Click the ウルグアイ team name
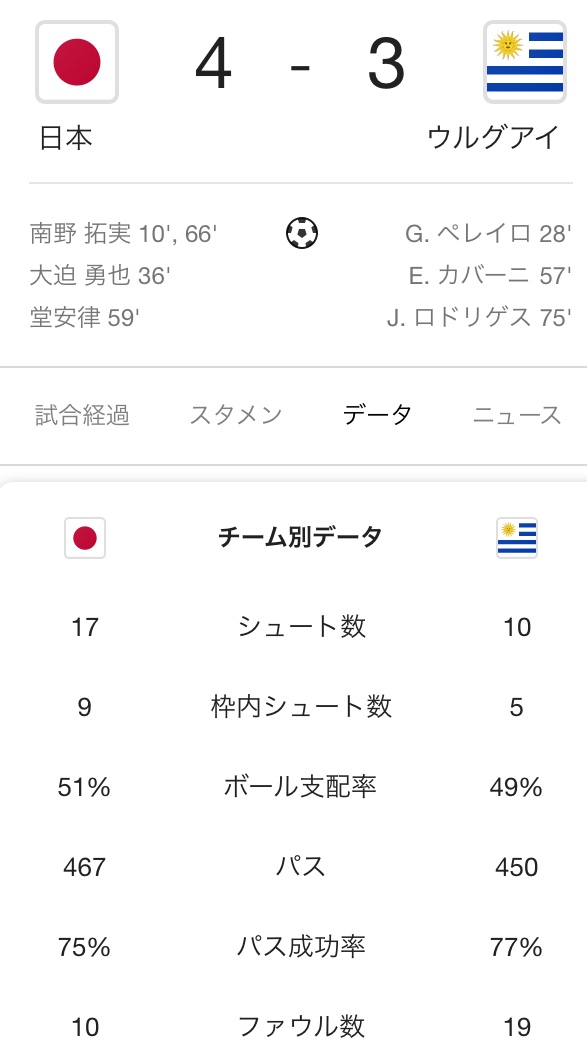Viewport: 587px width, 1042px height. coord(493,138)
